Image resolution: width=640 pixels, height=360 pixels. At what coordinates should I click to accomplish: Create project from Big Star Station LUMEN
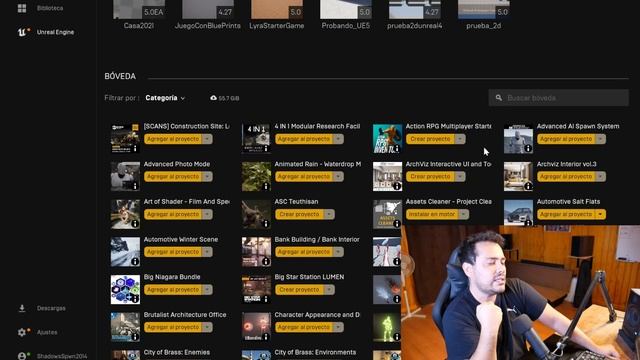pyautogui.click(x=299, y=290)
